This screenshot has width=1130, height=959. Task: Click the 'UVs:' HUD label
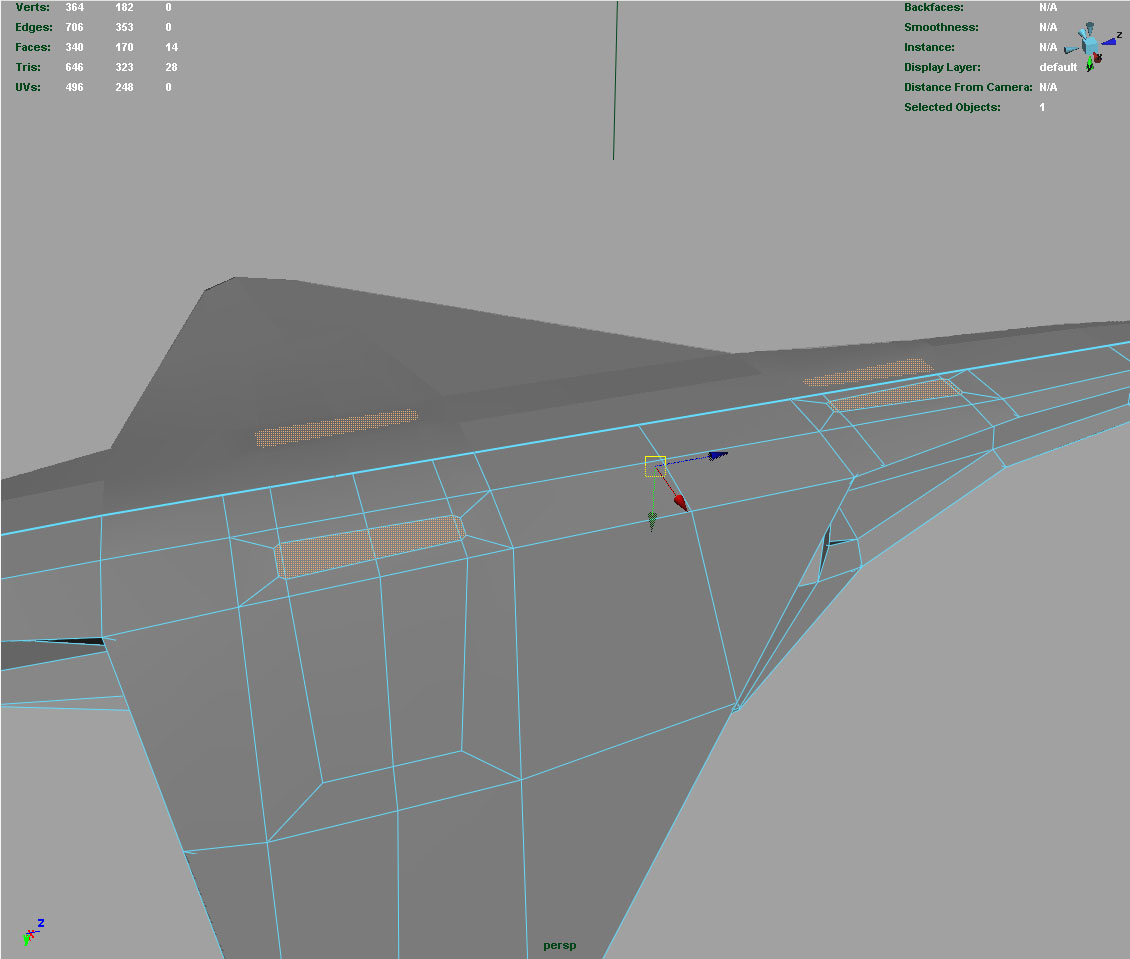(x=28, y=88)
